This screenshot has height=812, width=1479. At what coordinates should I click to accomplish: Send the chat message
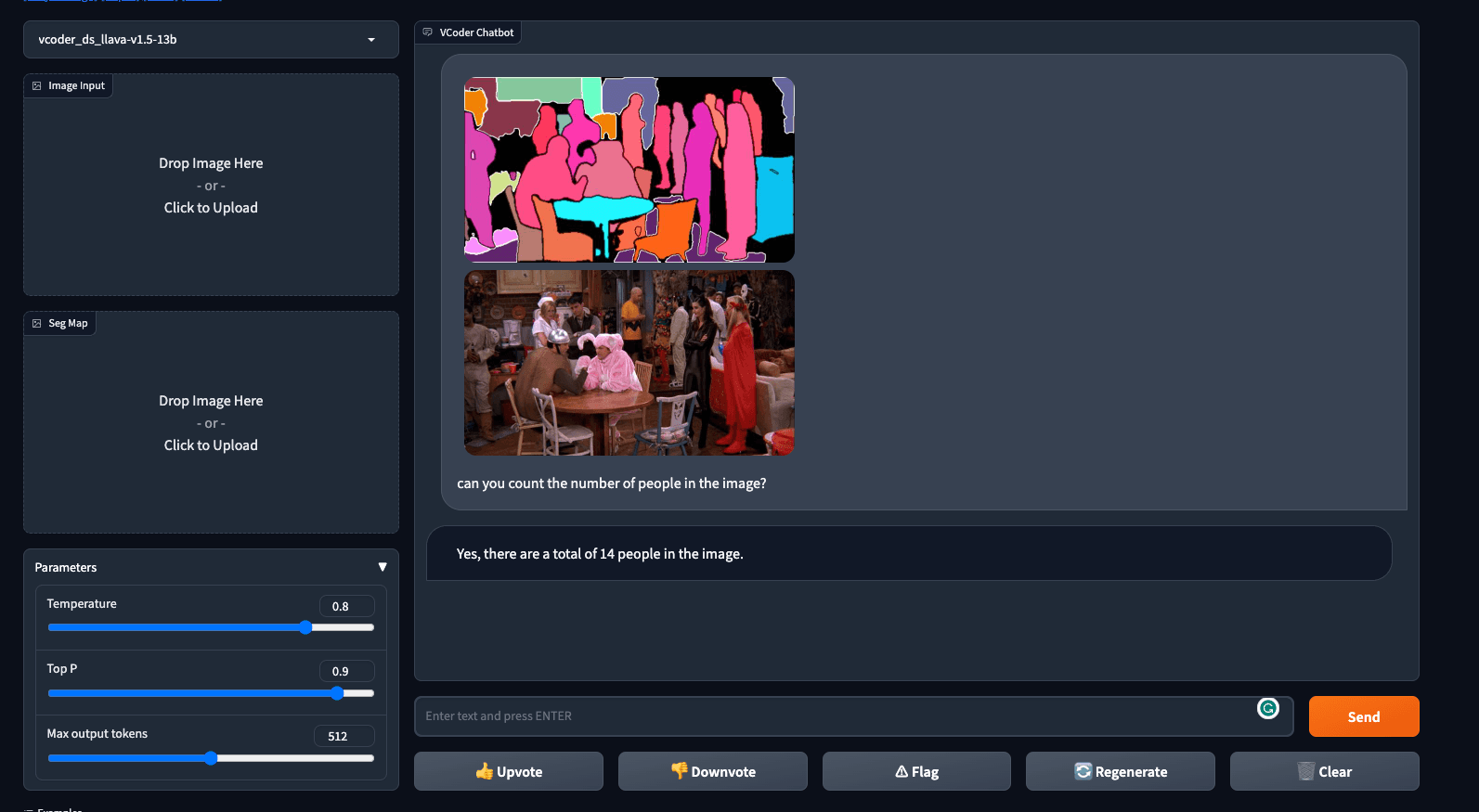point(1364,716)
